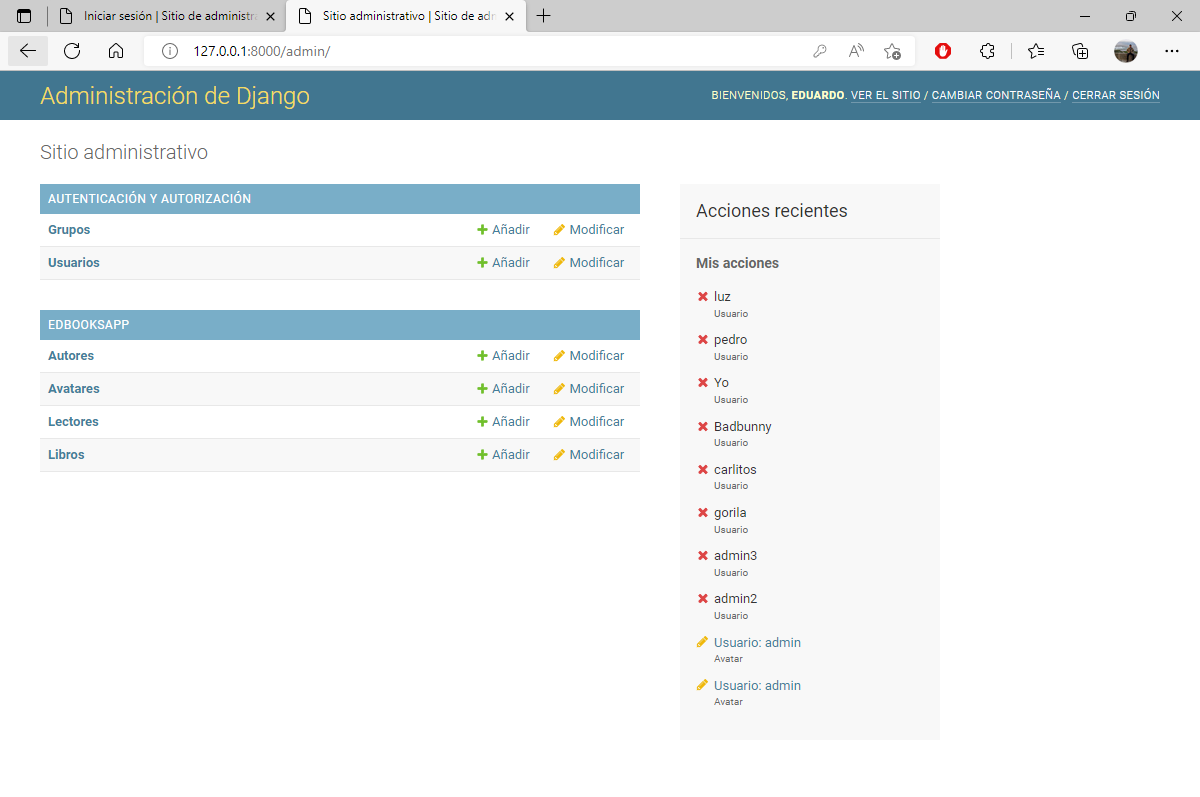Open the Lectores model link
The width and height of the screenshot is (1200, 797).
click(73, 422)
